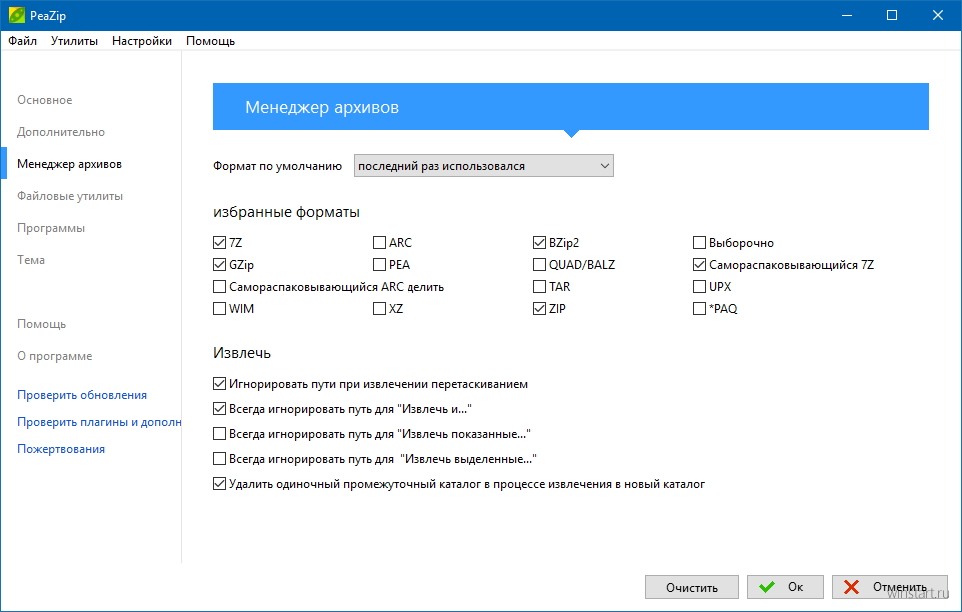
Task: Click the Пожертвования link
Action: point(61,449)
